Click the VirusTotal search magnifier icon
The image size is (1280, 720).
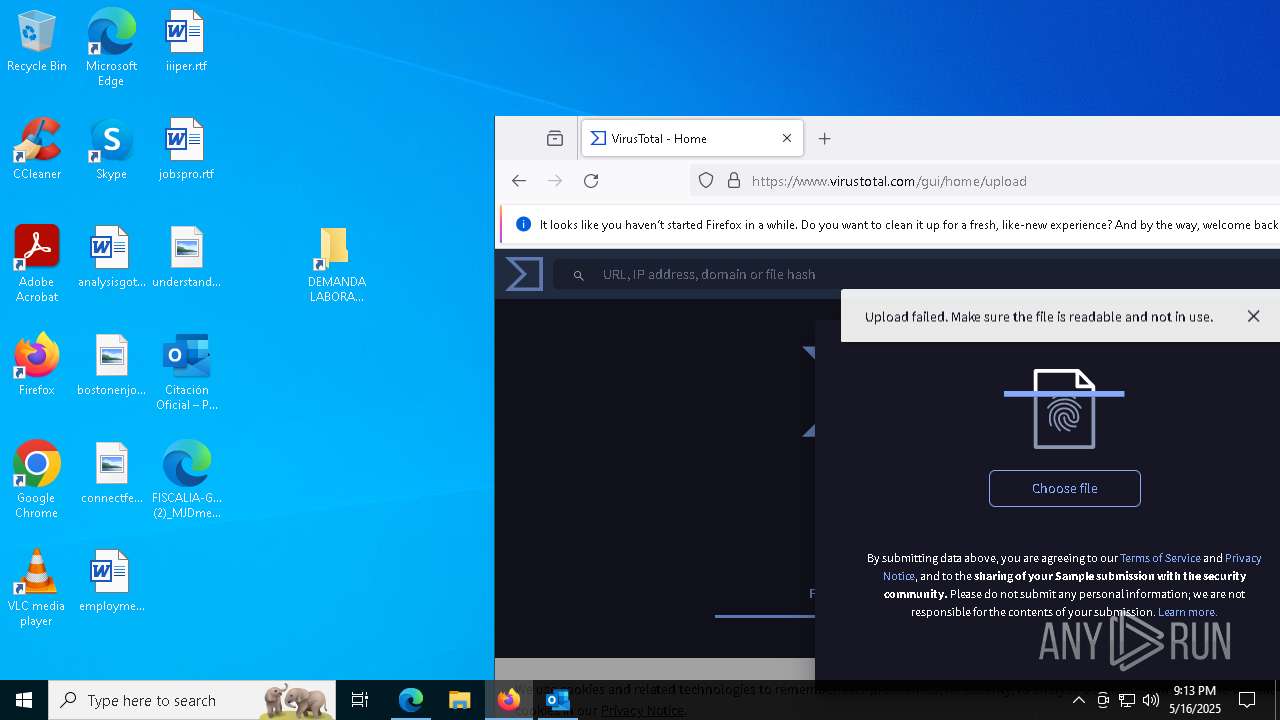578,275
